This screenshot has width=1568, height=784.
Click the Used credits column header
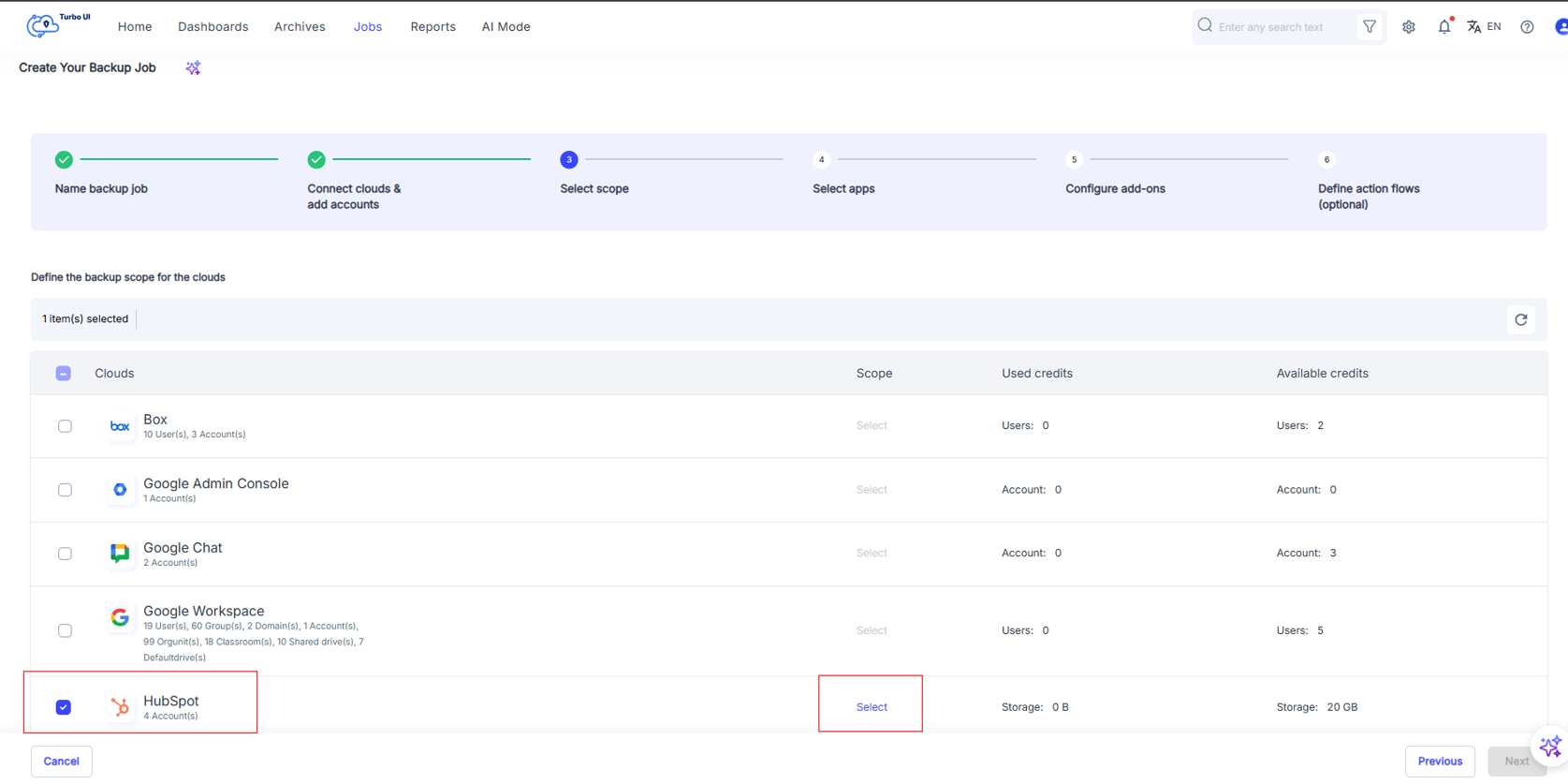point(1037,374)
